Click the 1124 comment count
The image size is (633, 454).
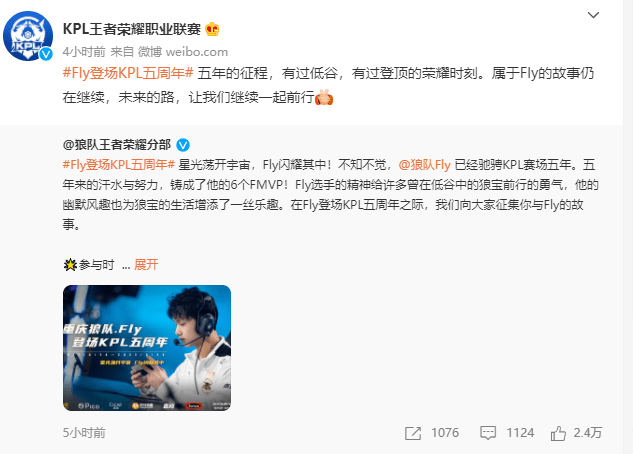click(520, 433)
